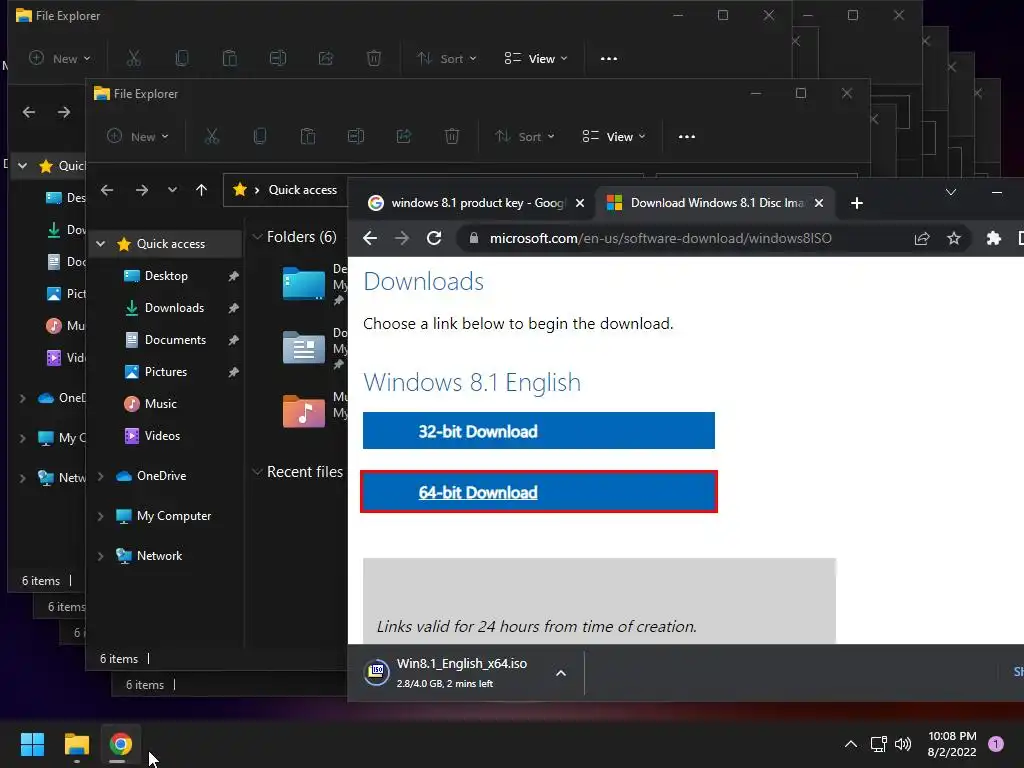
Task: Click the 64-bit Download button
Action: [x=539, y=492]
